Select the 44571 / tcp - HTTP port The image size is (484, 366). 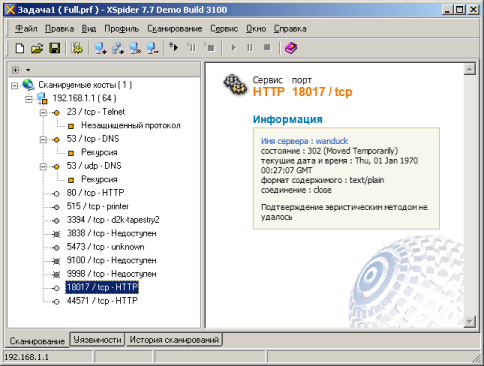(x=102, y=301)
